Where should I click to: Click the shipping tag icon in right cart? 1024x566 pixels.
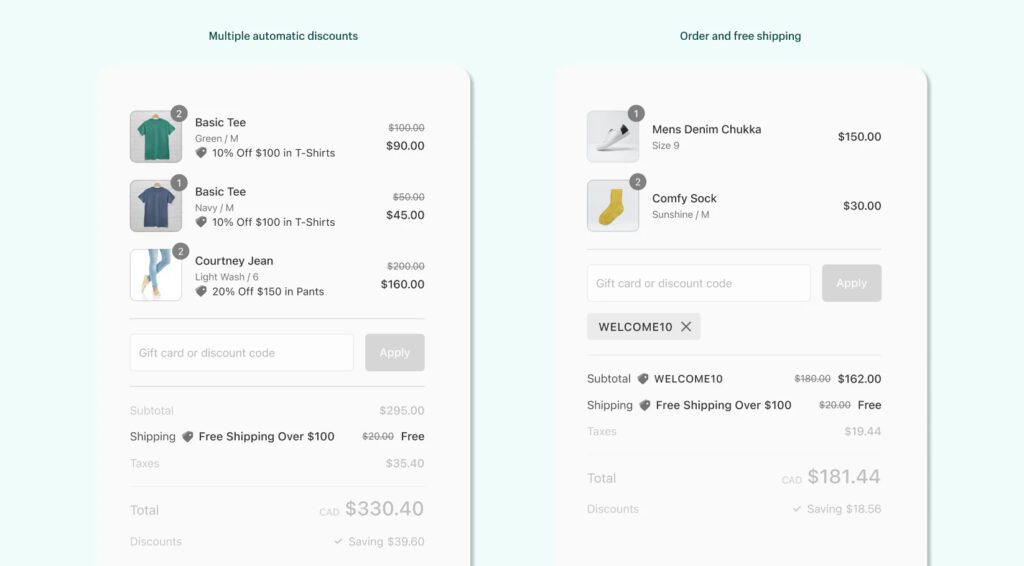(x=644, y=406)
